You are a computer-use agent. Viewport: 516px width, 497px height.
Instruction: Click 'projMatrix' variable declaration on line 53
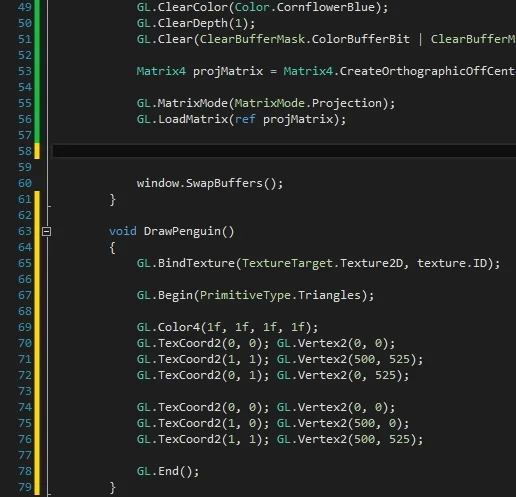click(x=228, y=71)
